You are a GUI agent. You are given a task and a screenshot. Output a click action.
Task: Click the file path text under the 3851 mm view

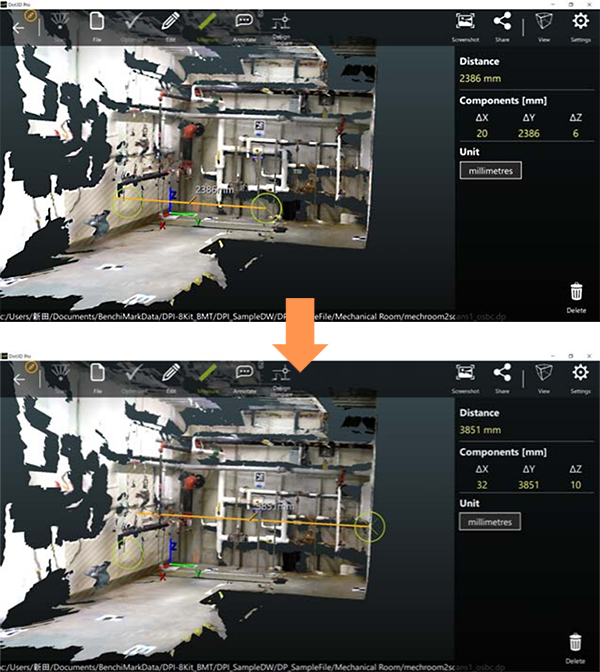253,667
